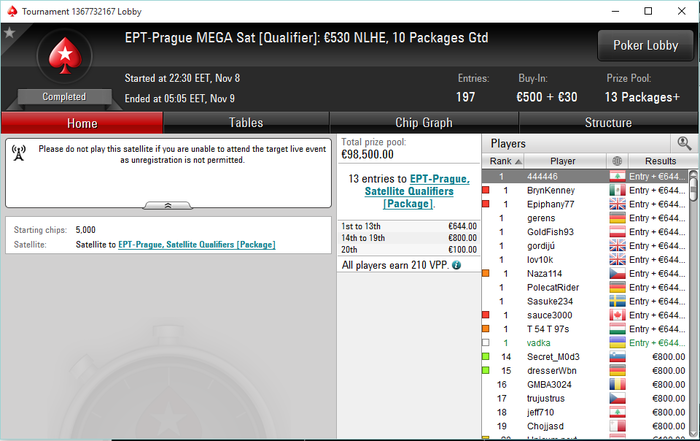Click the players list vertical scrollbar
Viewport: 700px width, 441px height.
pyautogui.click(x=693, y=304)
